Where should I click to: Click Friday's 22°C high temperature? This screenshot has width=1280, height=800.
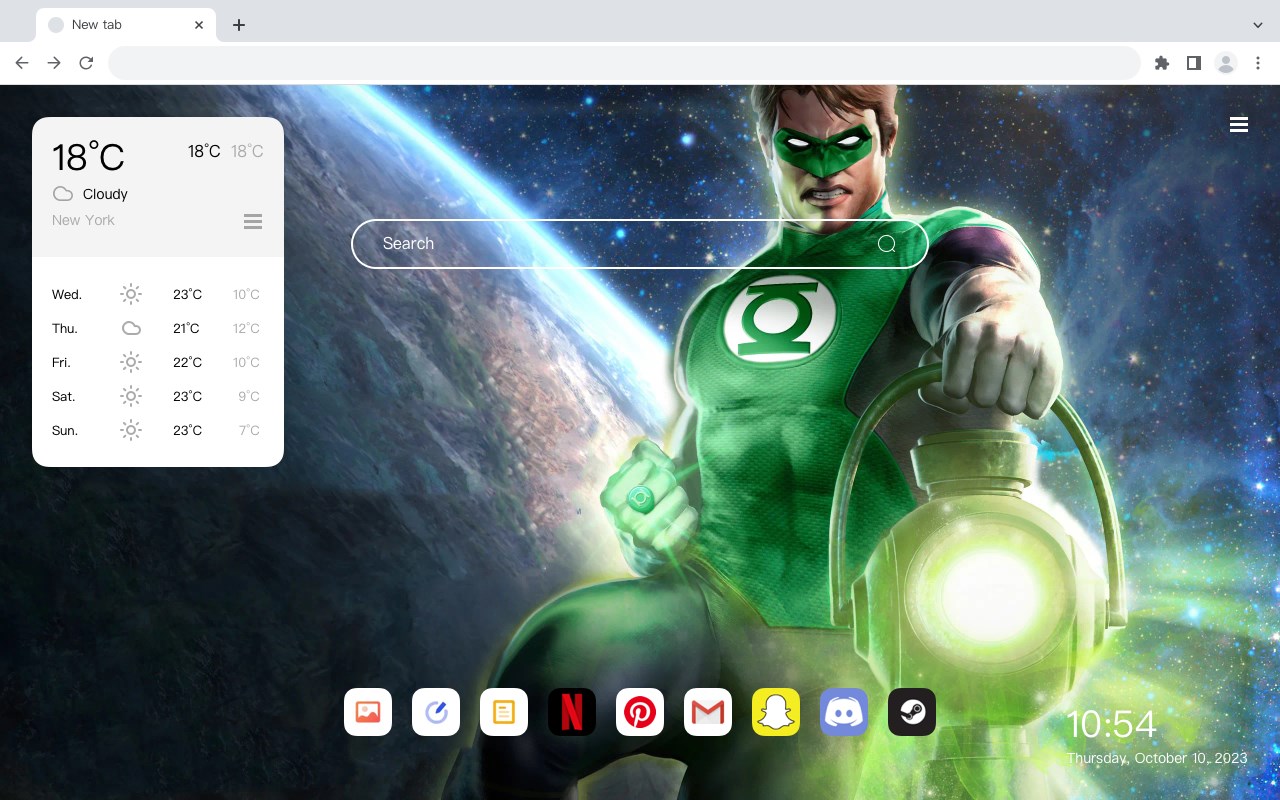point(187,362)
